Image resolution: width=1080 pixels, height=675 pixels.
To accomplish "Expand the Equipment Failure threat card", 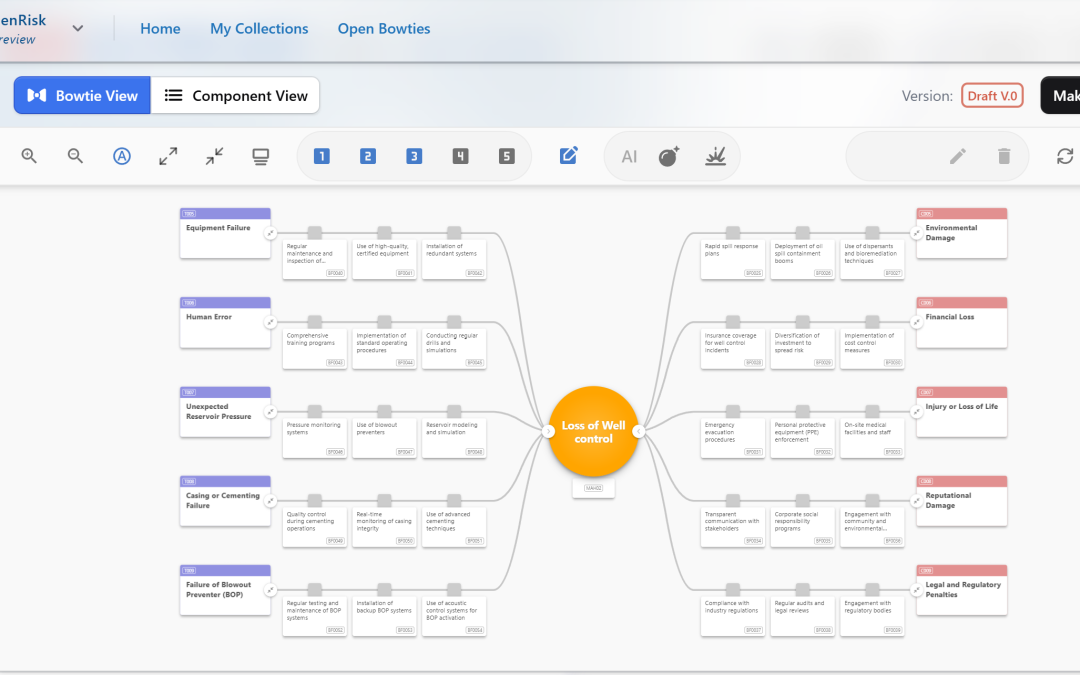I will click(x=268, y=234).
